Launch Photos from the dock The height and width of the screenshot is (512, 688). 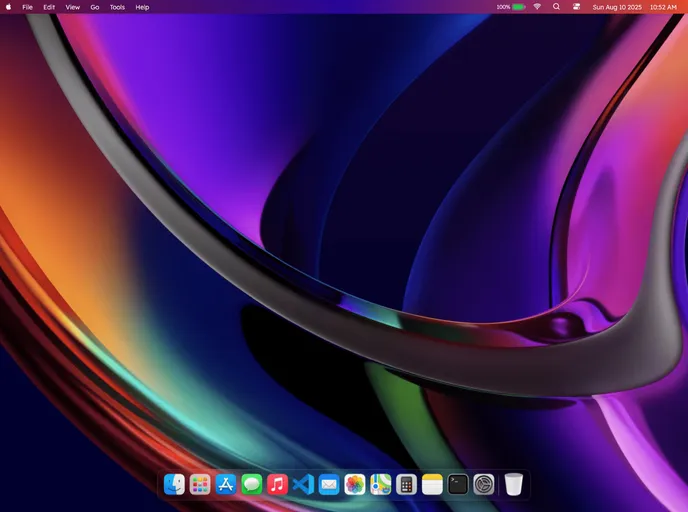click(355, 485)
